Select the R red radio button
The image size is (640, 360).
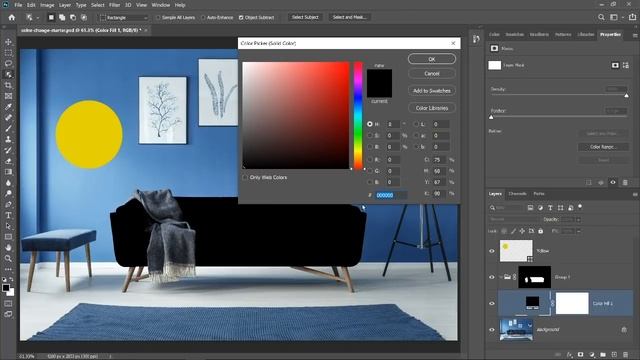click(370, 160)
